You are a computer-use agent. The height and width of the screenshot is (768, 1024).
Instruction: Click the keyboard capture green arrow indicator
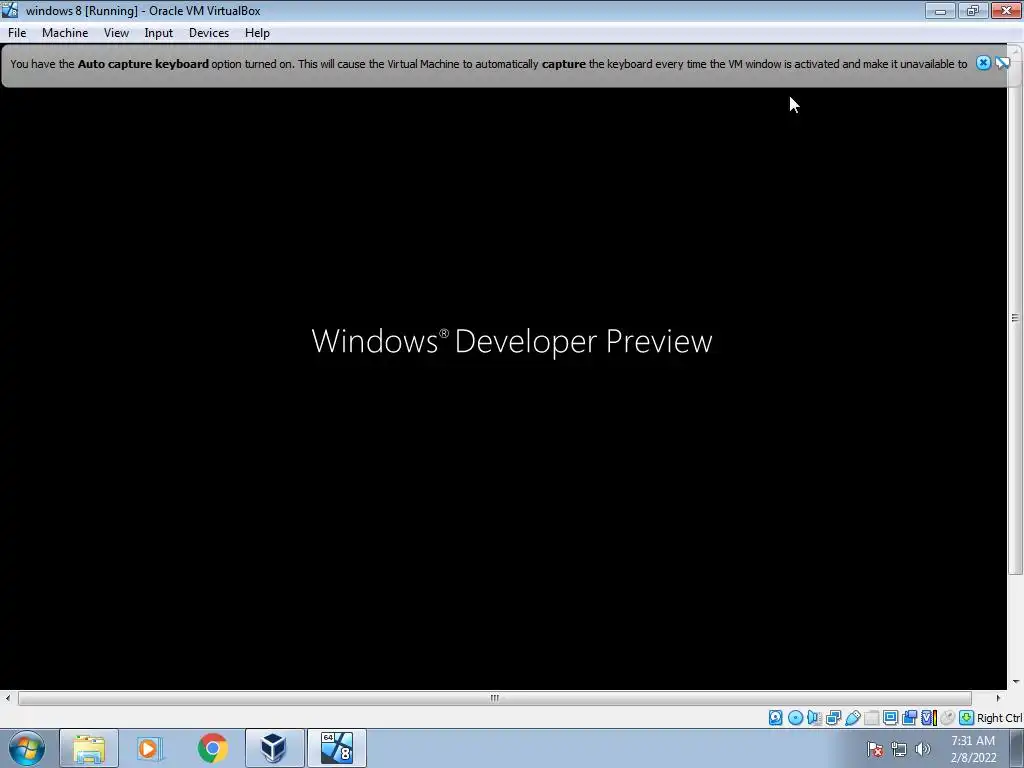(967, 718)
